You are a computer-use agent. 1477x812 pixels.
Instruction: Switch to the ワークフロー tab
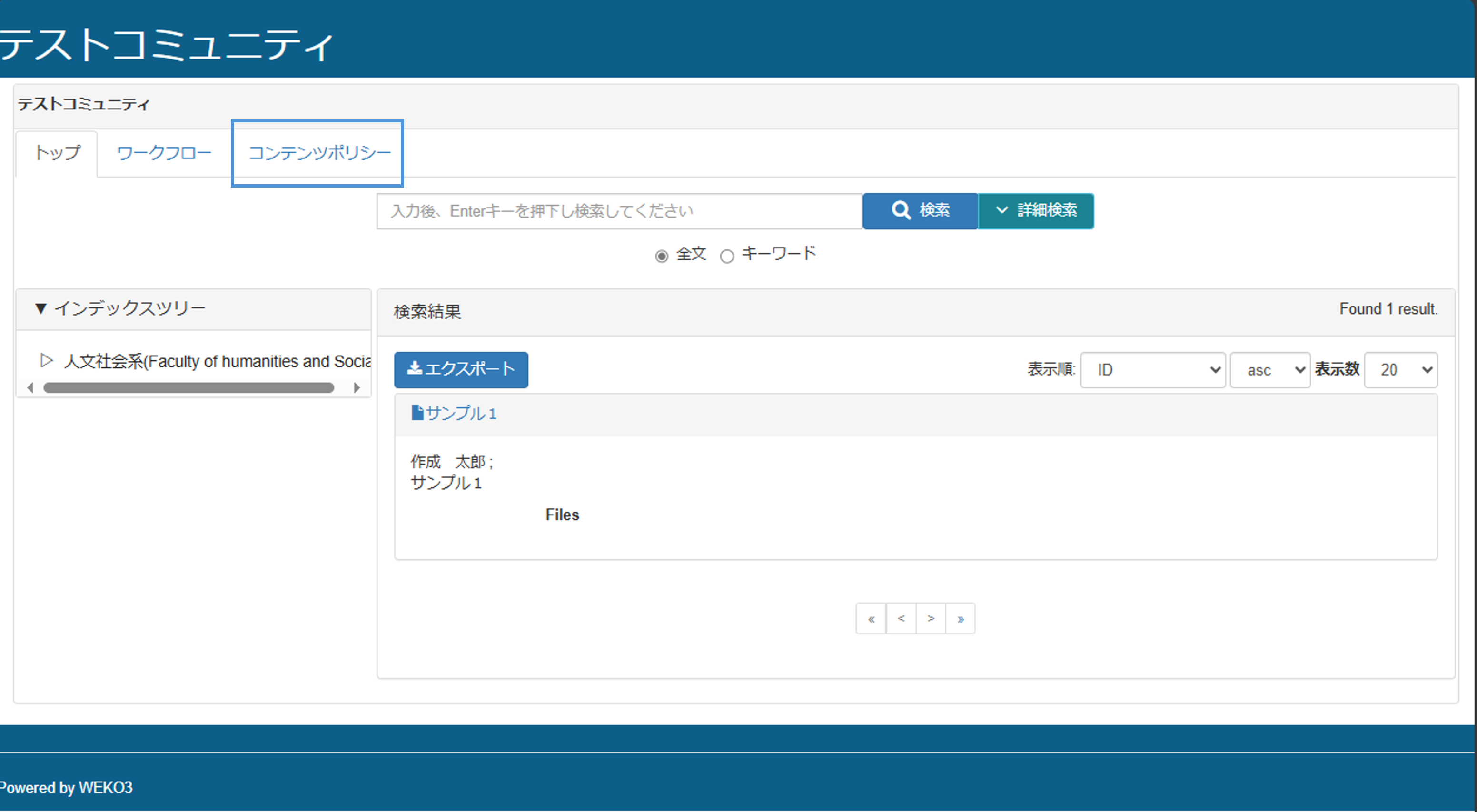164,153
